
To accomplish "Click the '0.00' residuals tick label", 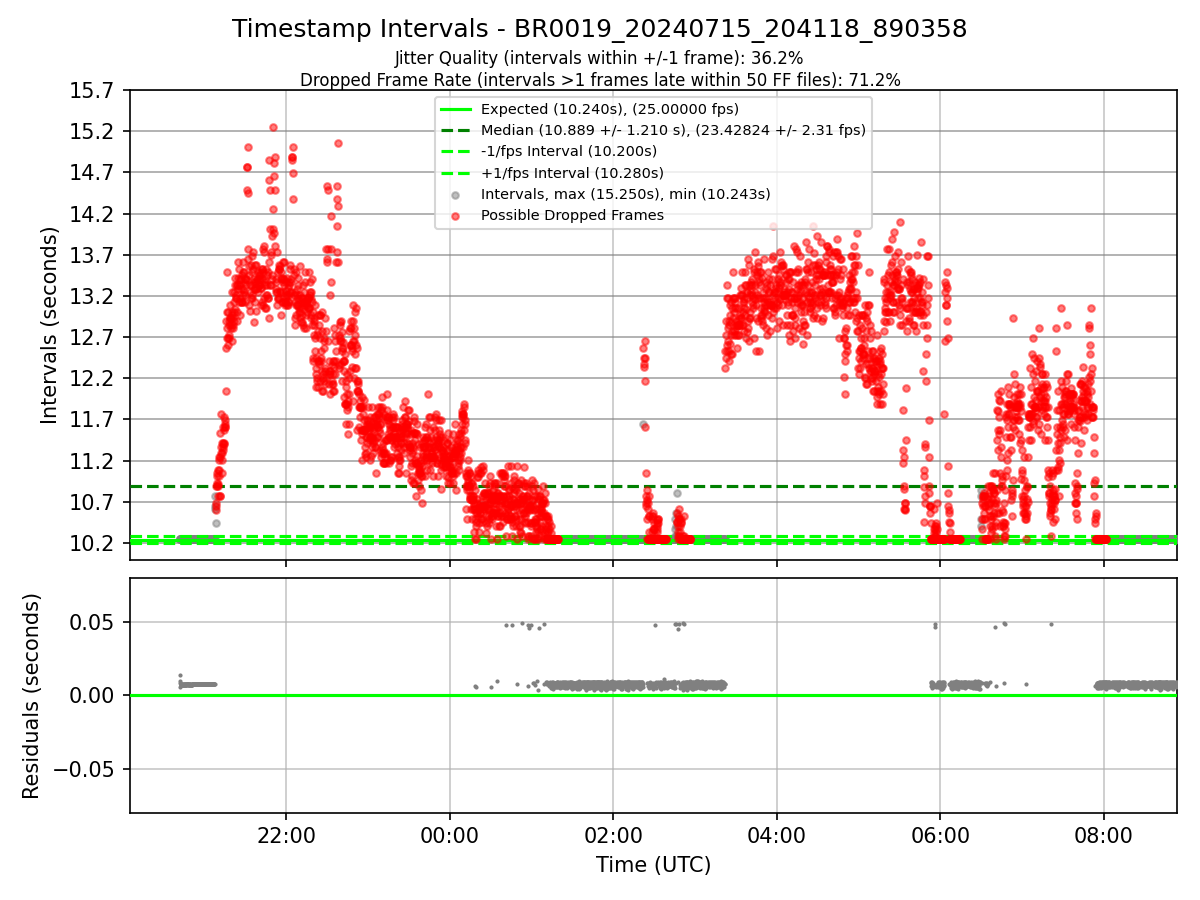I will (93, 696).
